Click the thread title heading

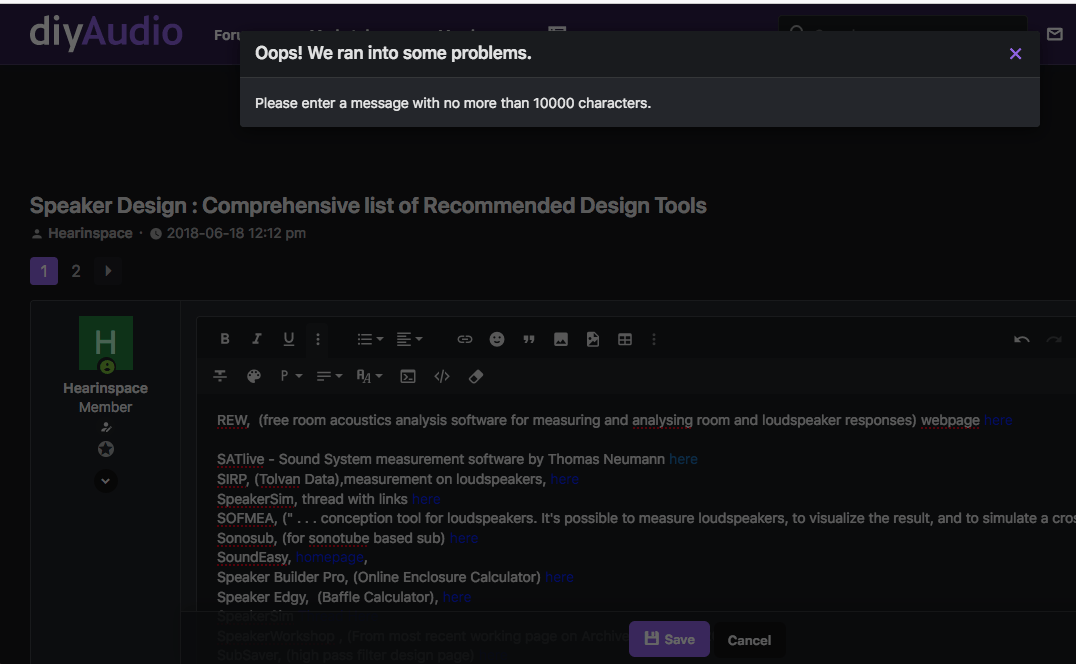click(x=368, y=205)
